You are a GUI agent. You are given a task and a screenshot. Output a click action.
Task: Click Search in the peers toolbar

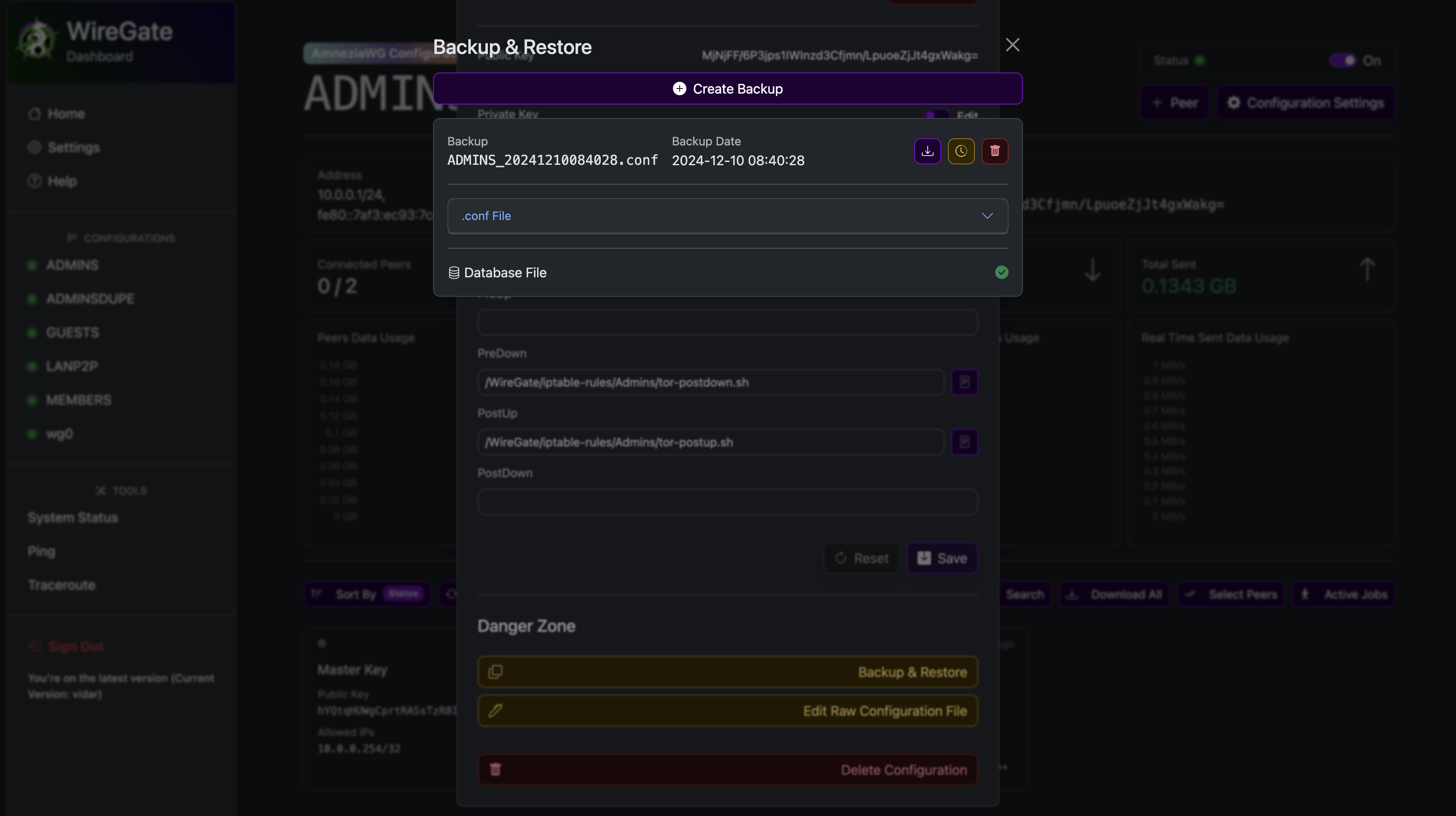(1025, 594)
